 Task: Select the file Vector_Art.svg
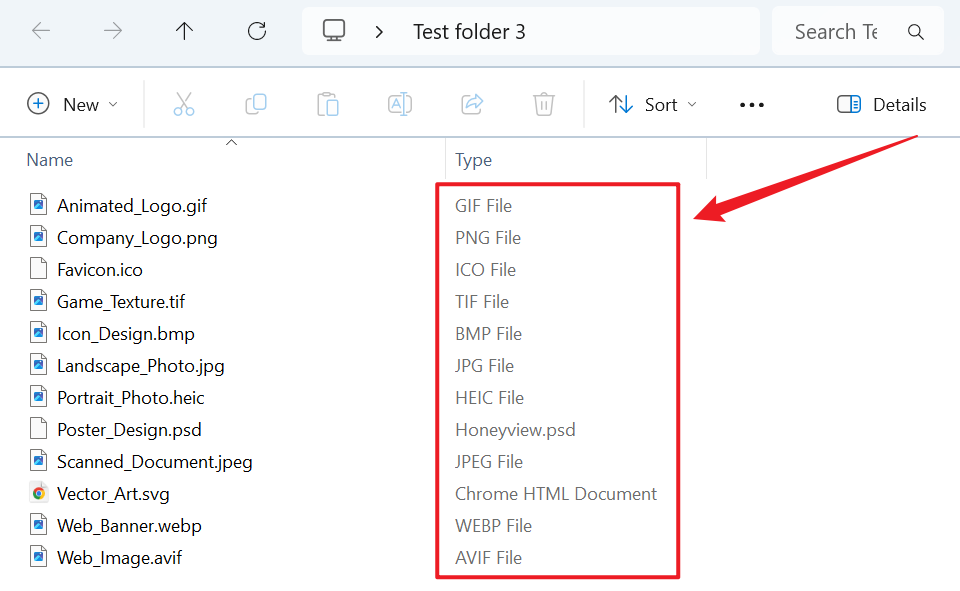113,494
